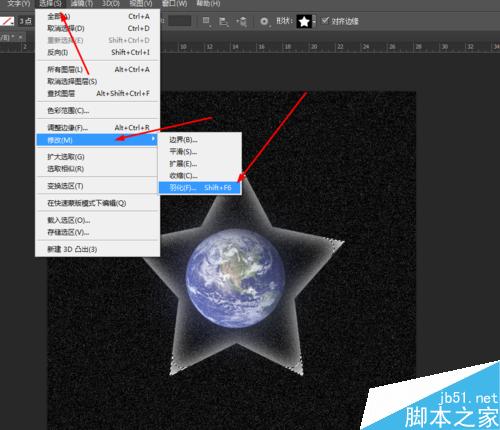Viewport: 500px width, 430px height.
Task: Toggle the 对齐边缘 align edges checkbox
Action: [325, 21]
